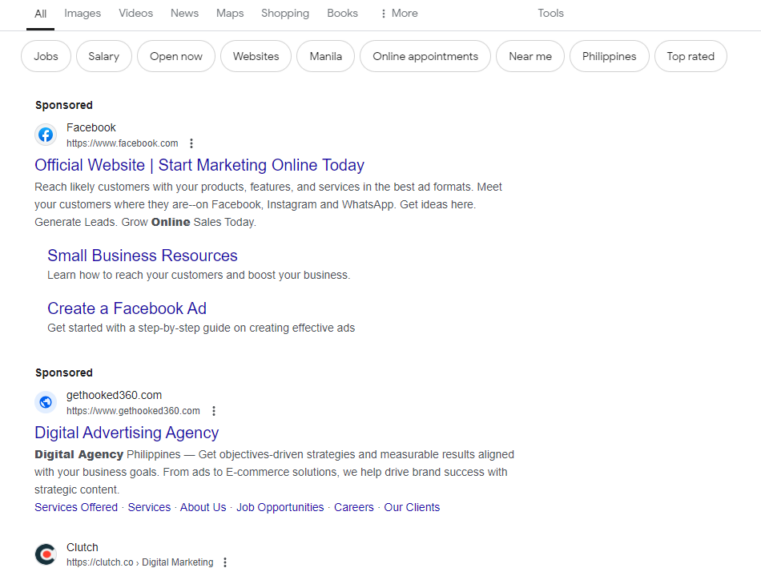Switch to the Images tab
The image size is (761, 572).
83,13
